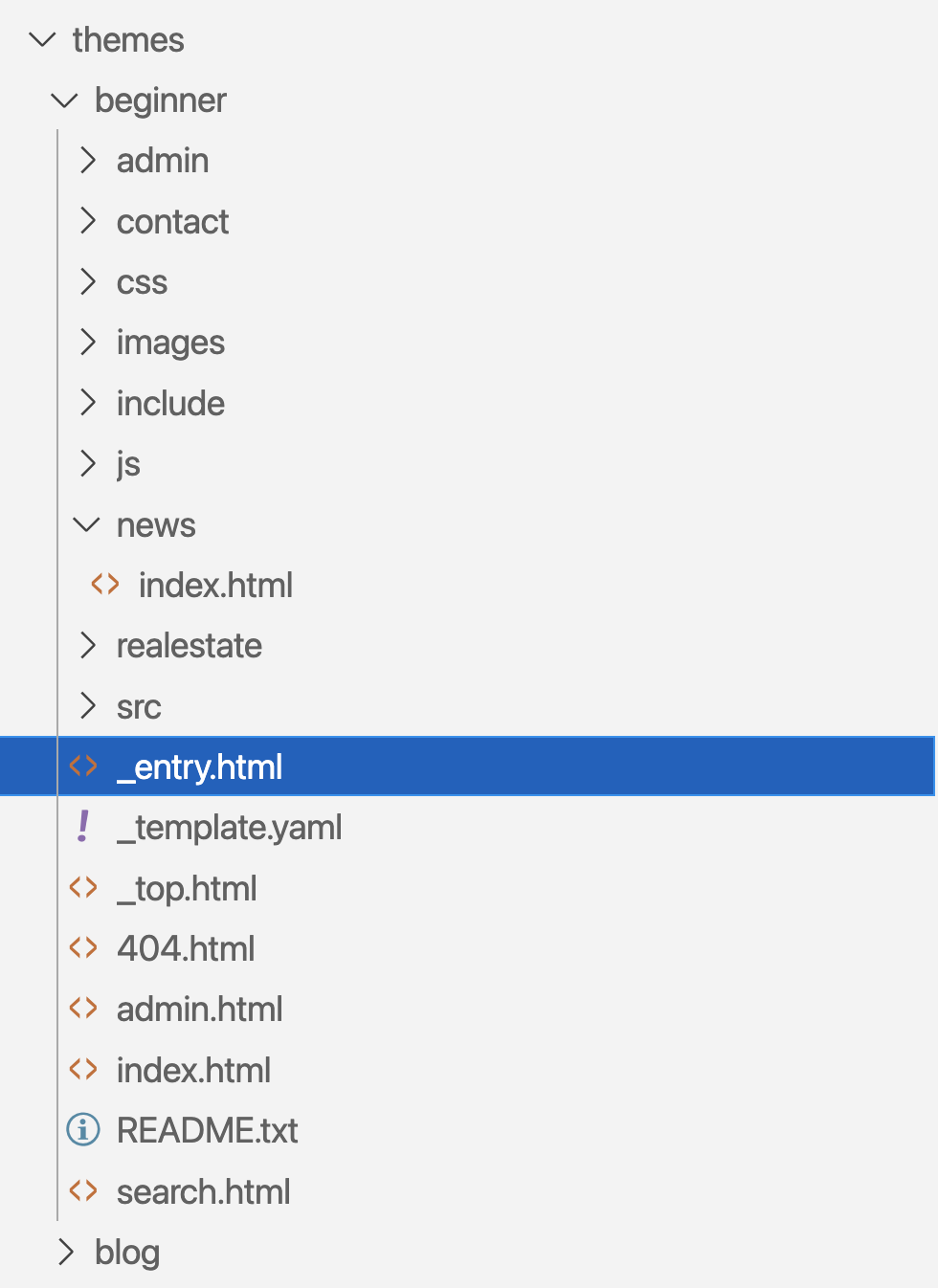Click the info icon beside README.txt

click(x=83, y=1129)
